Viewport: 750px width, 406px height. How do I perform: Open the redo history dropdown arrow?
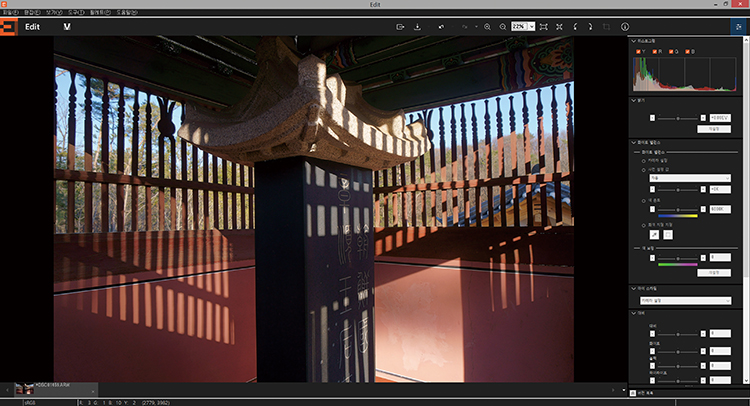pyautogui.click(x=476, y=27)
